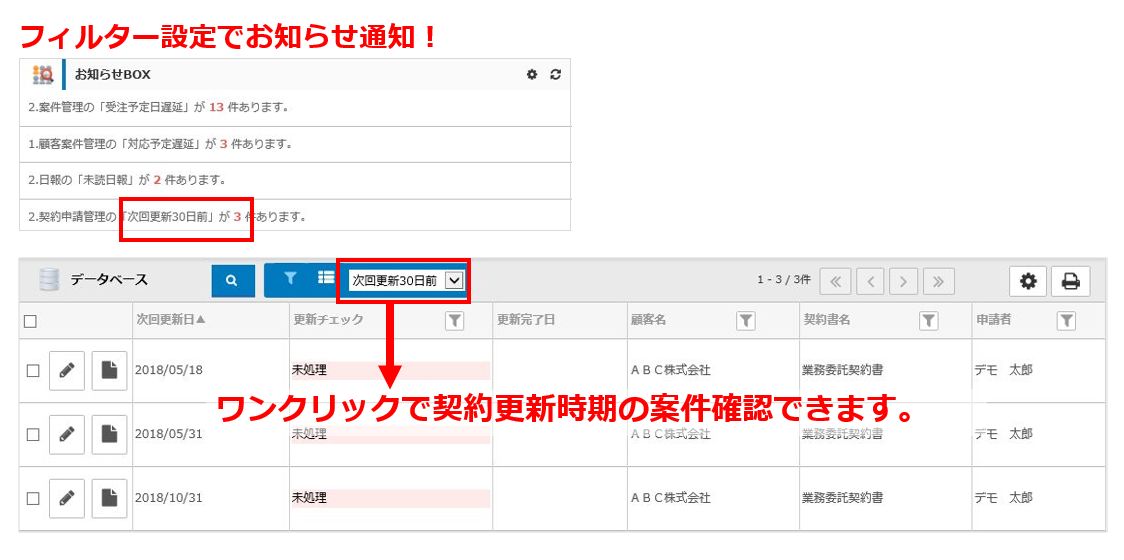Check the 2018/05/18 row checkbox
Screen dimensions: 1124x560
[32, 370]
